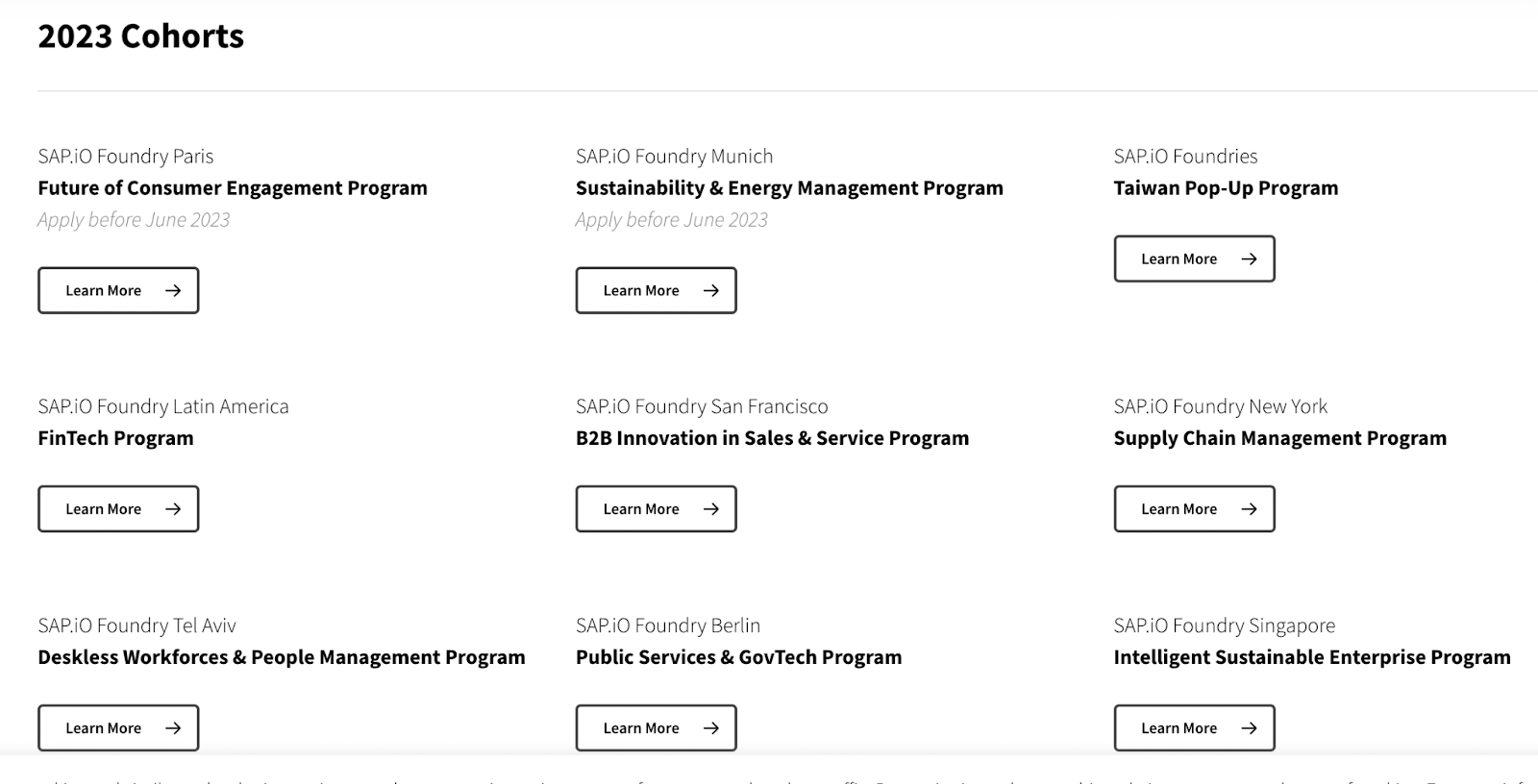Image resolution: width=1538 pixels, height=784 pixels.
Task: Click the arrow icon under Paris Foundry program
Action: [x=173, y=290]
